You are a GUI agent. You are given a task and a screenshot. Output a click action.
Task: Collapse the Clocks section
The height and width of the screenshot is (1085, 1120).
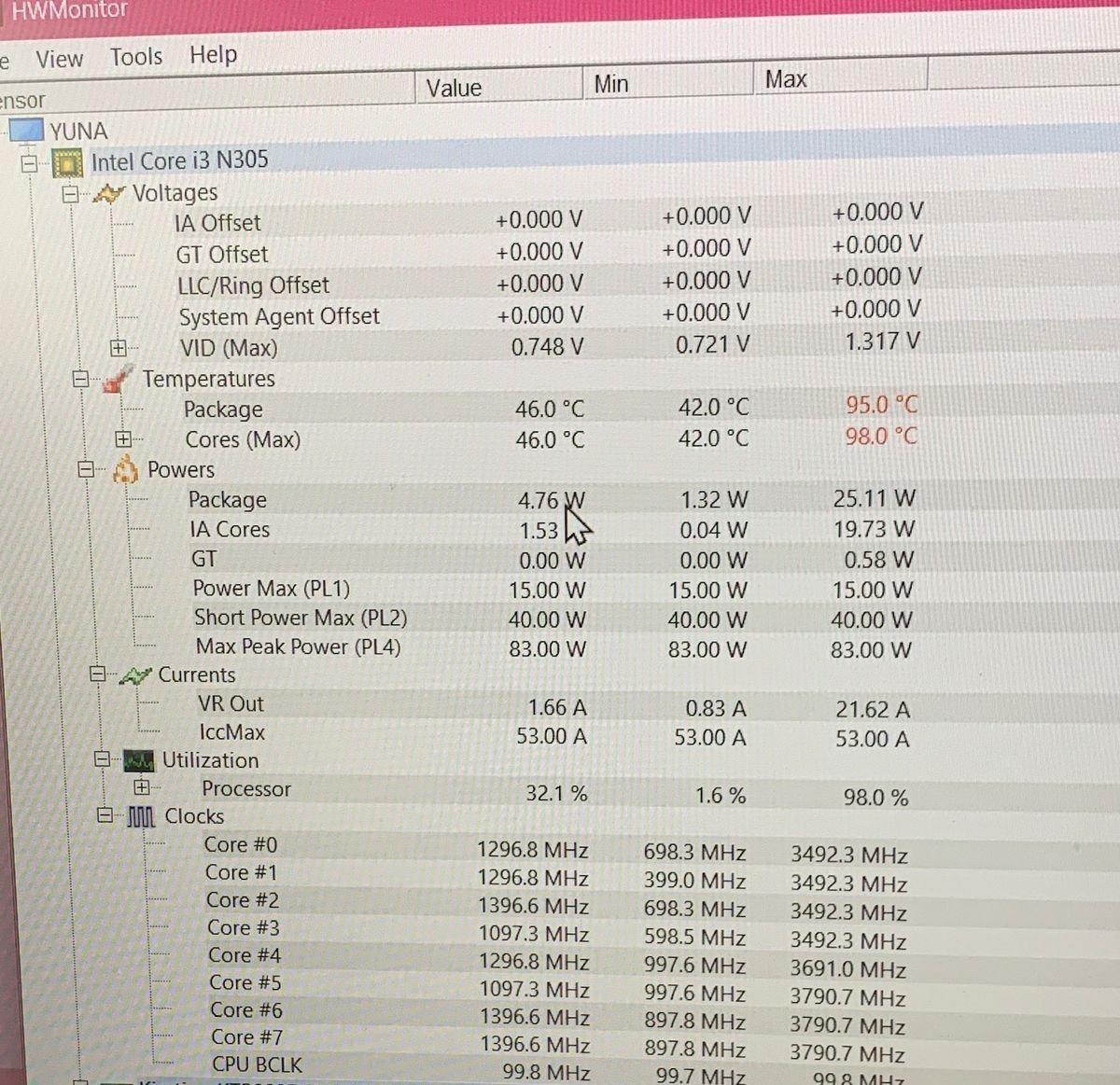point(105,815)
